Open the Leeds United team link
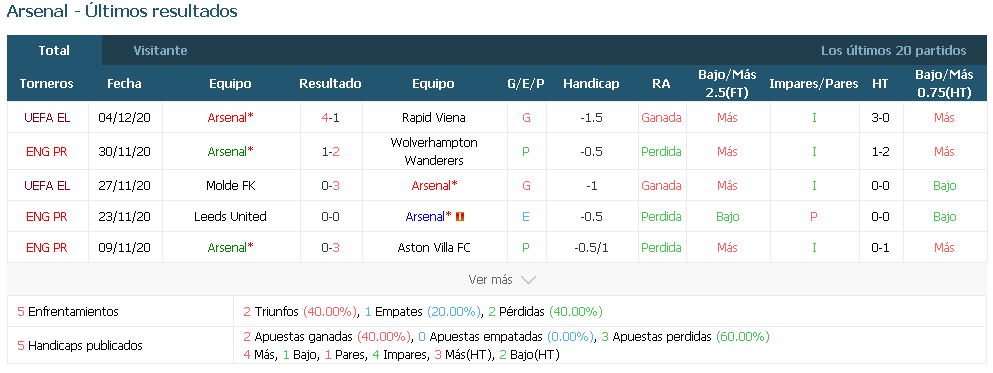This screenshot has height=373, width=993. 231,217
